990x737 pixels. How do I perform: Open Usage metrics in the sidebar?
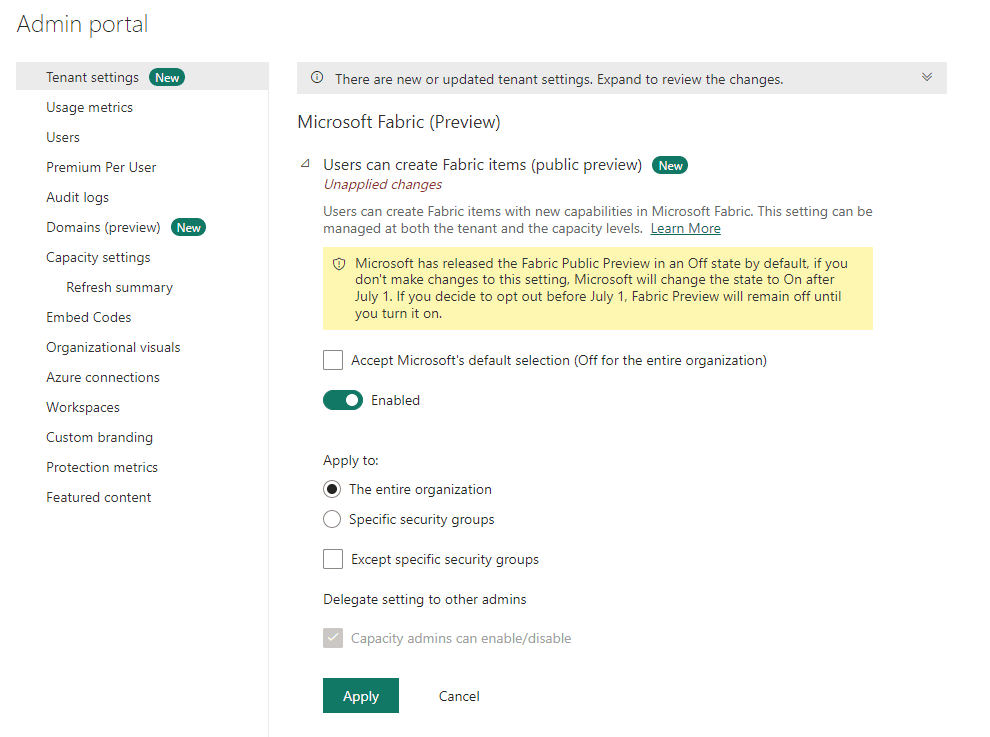pyautogui.click(x=89, y=107)
